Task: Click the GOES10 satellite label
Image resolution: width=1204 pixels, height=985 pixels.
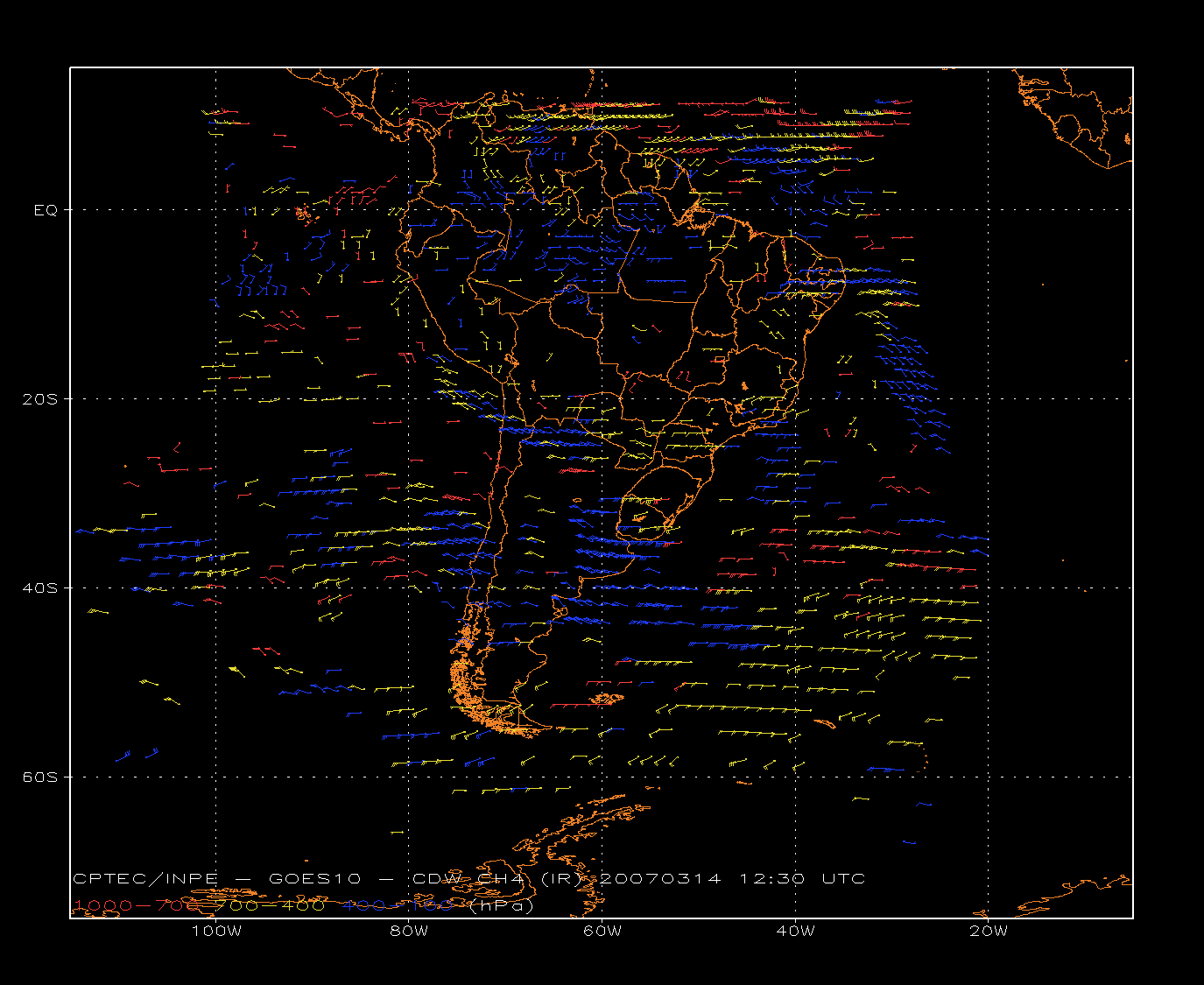Action: click(313, 879)
